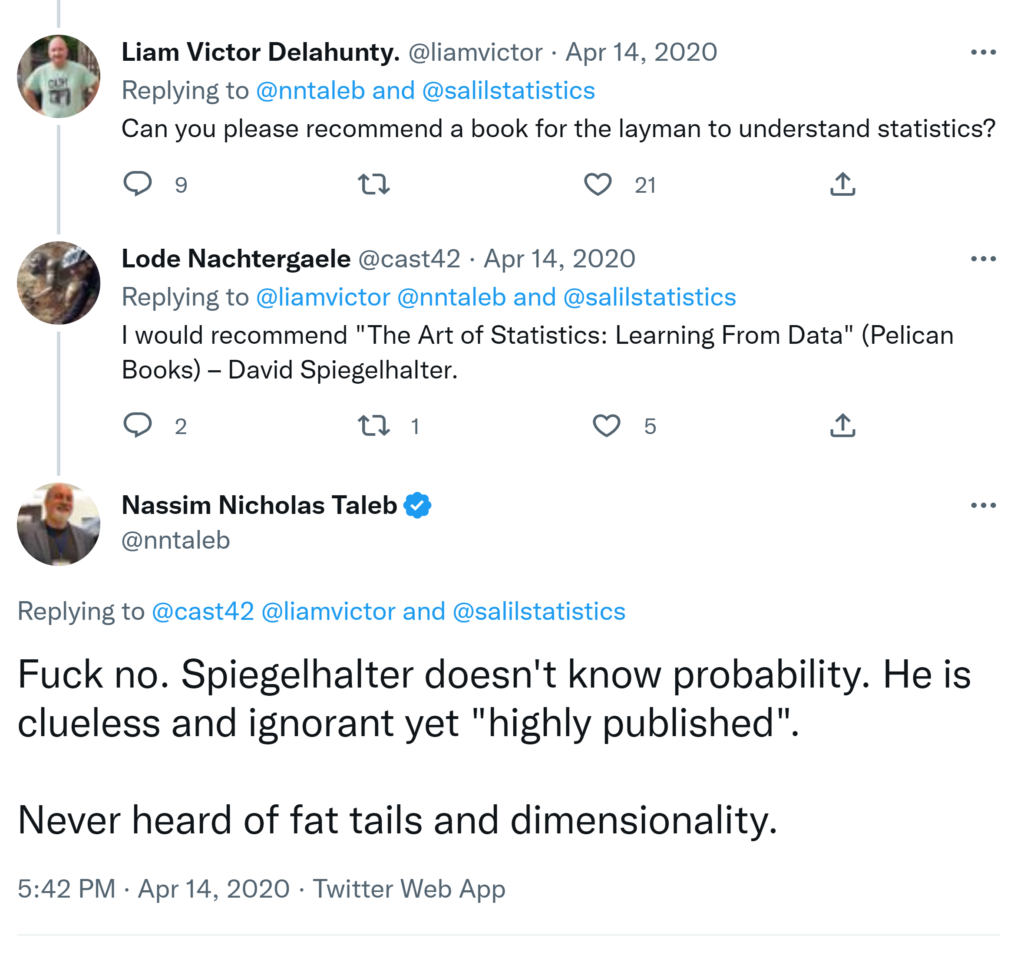
Task: Reply to Liam Victor Delahunty's tweet
Action: [138, 184]
